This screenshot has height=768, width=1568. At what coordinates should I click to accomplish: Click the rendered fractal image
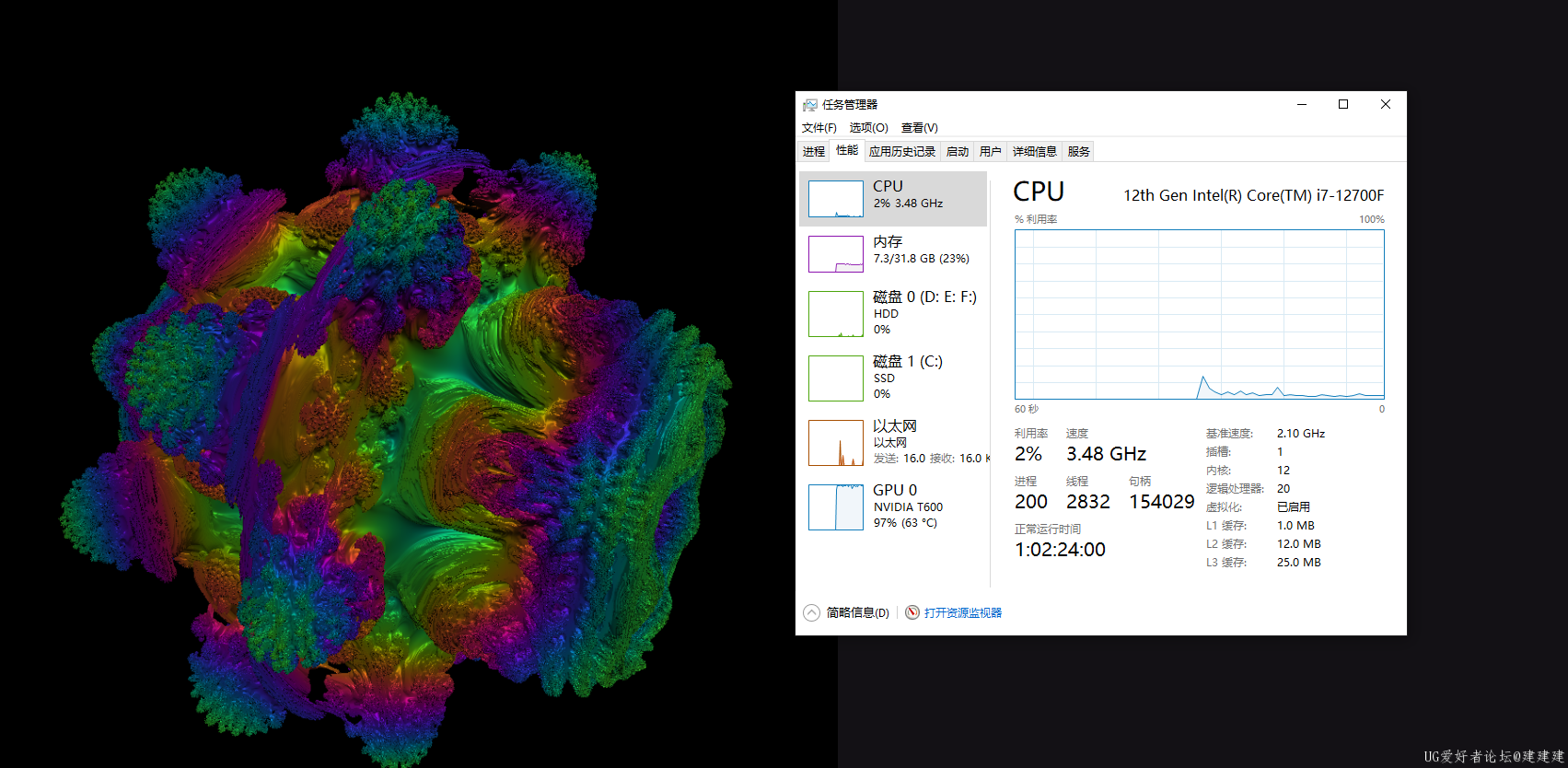click(x=396, y=428)
